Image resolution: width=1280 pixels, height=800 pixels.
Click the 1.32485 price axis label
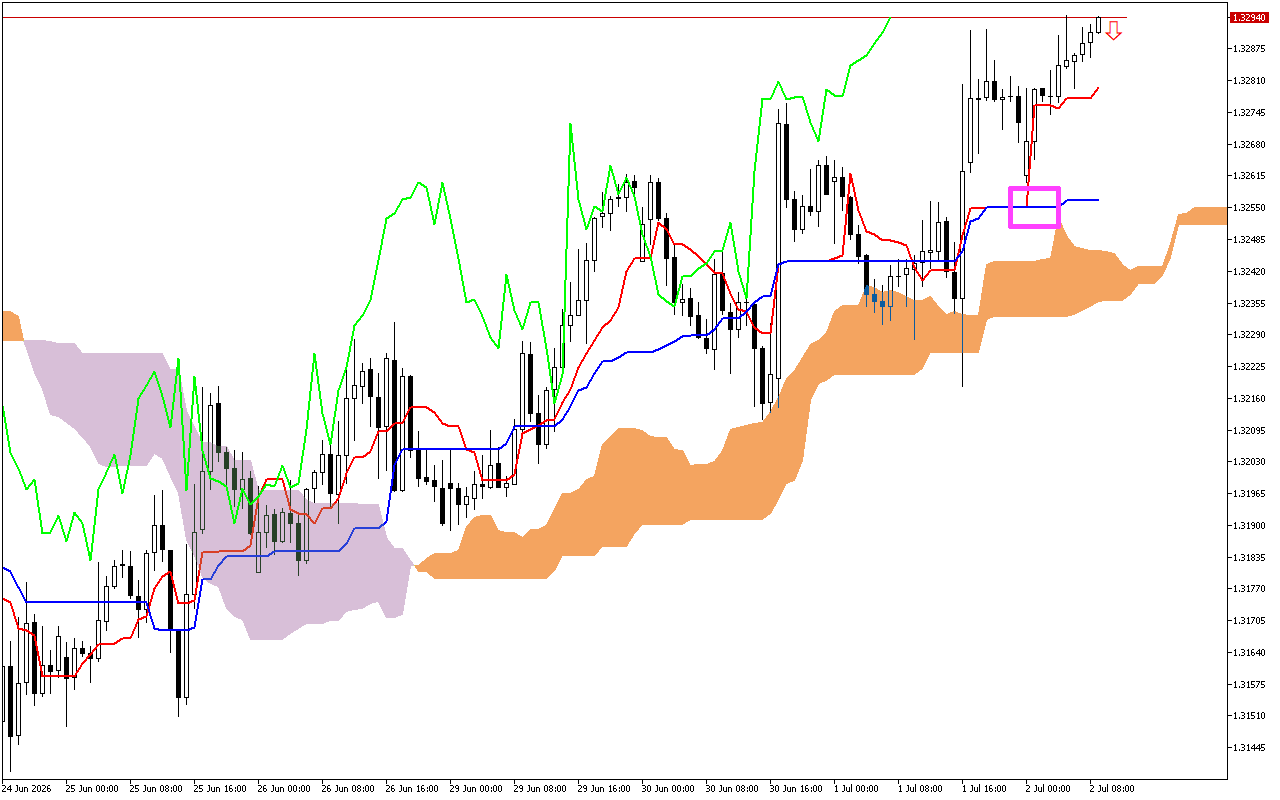(1248, 240)
